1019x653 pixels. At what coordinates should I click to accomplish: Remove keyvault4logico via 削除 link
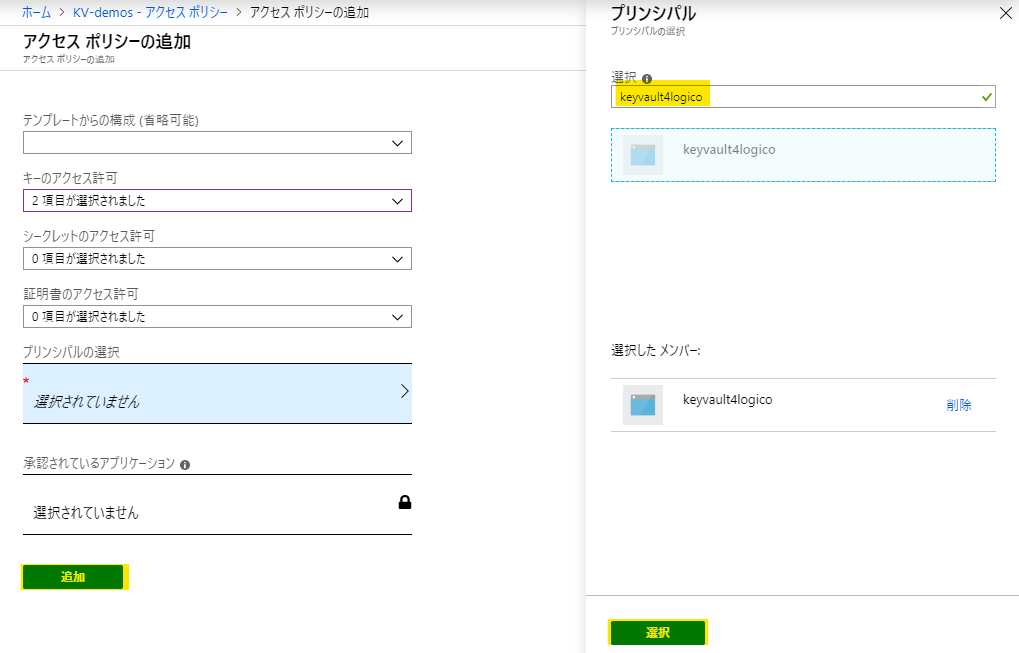point(958,405)
